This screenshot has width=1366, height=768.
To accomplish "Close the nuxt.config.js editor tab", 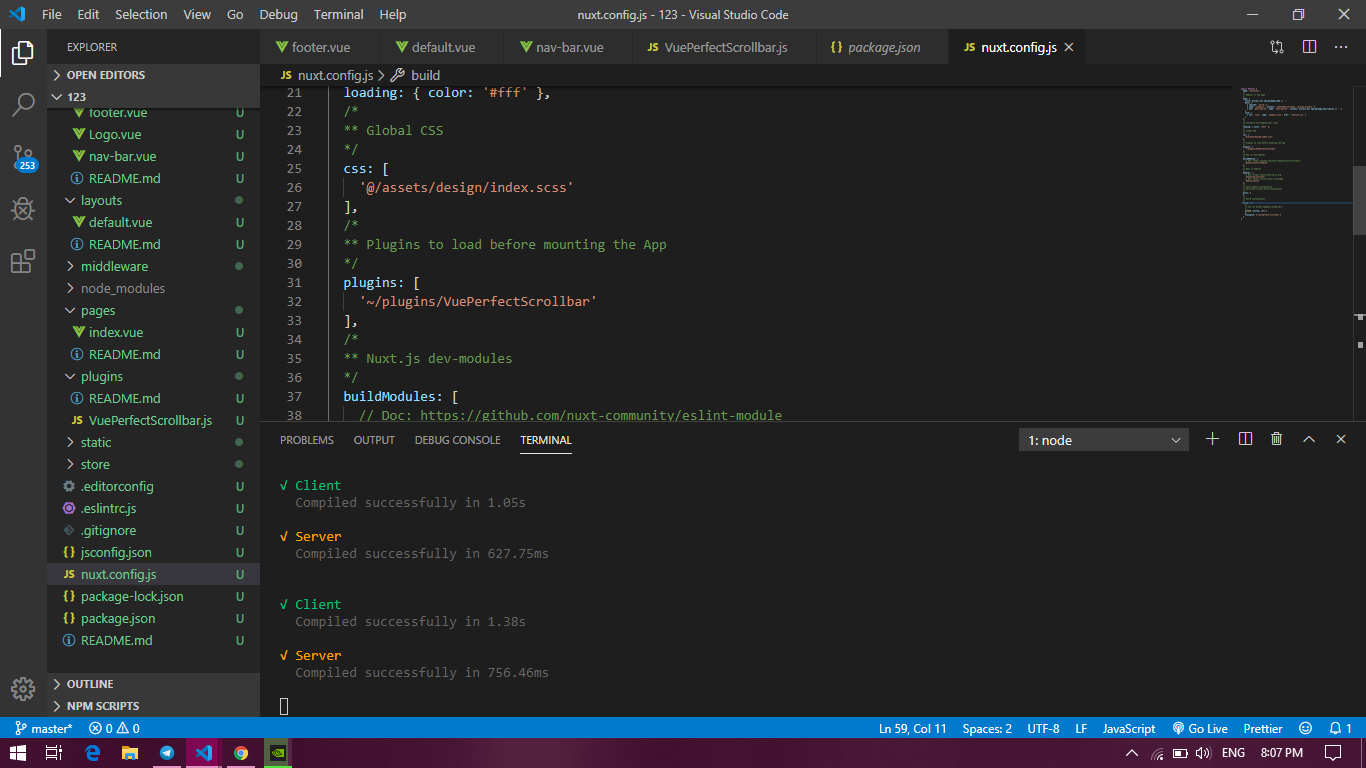I will [x=1069, y=47].
